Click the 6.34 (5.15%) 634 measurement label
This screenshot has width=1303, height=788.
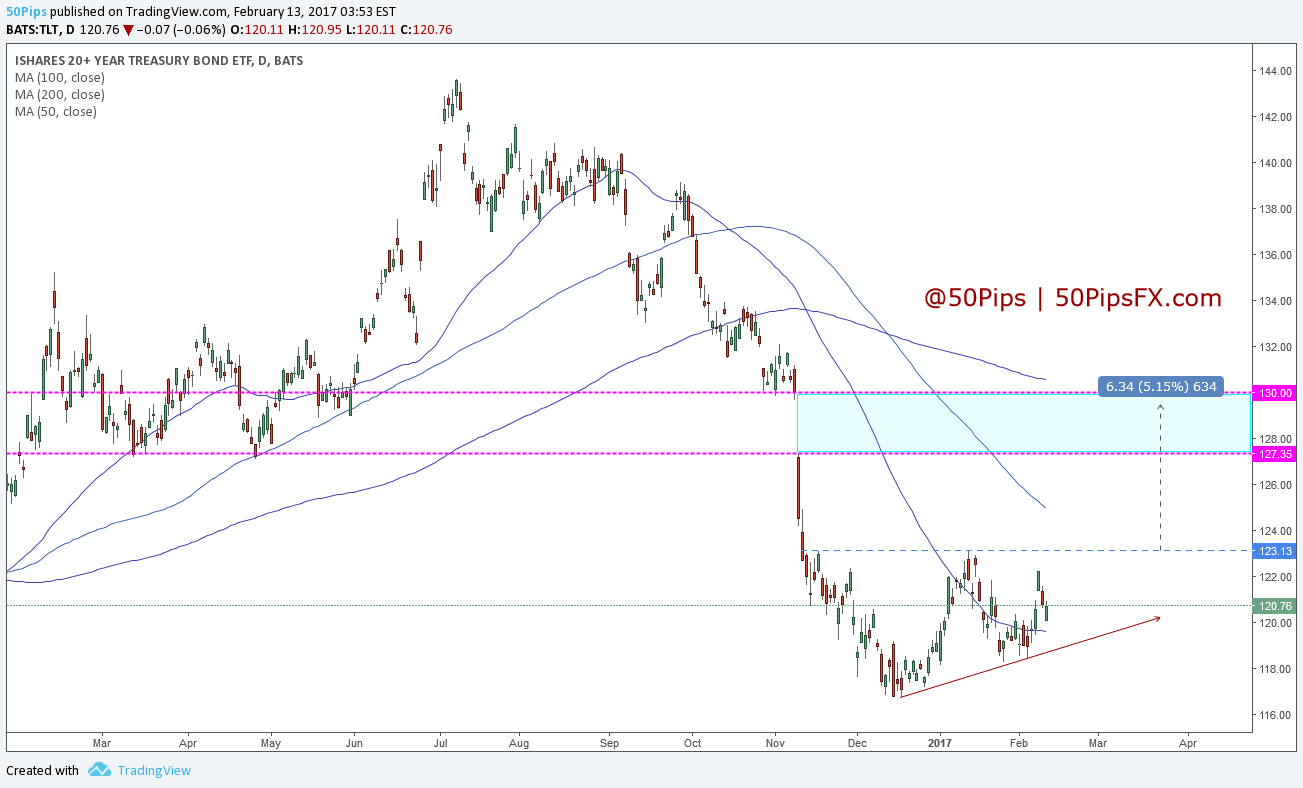point(1160,386)
